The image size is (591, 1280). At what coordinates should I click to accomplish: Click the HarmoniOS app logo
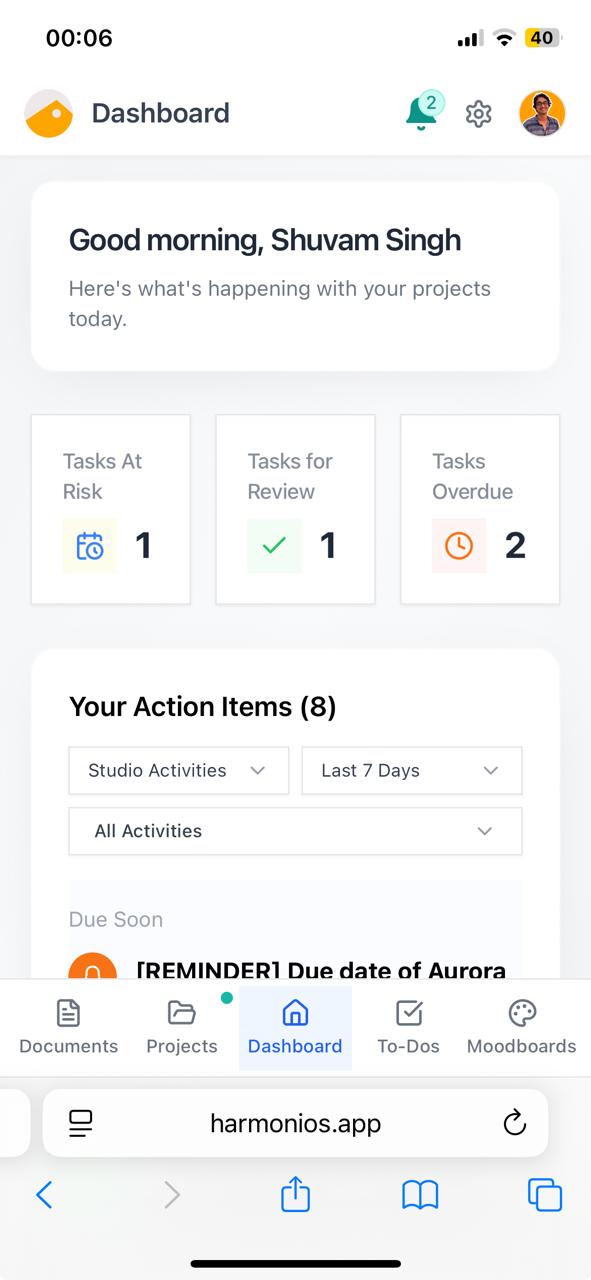48,113
